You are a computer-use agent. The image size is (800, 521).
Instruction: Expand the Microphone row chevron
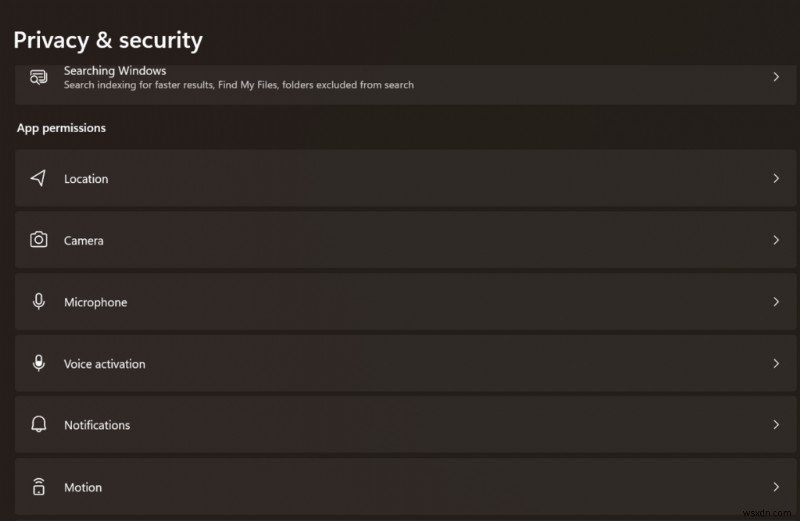coord(776,301)
